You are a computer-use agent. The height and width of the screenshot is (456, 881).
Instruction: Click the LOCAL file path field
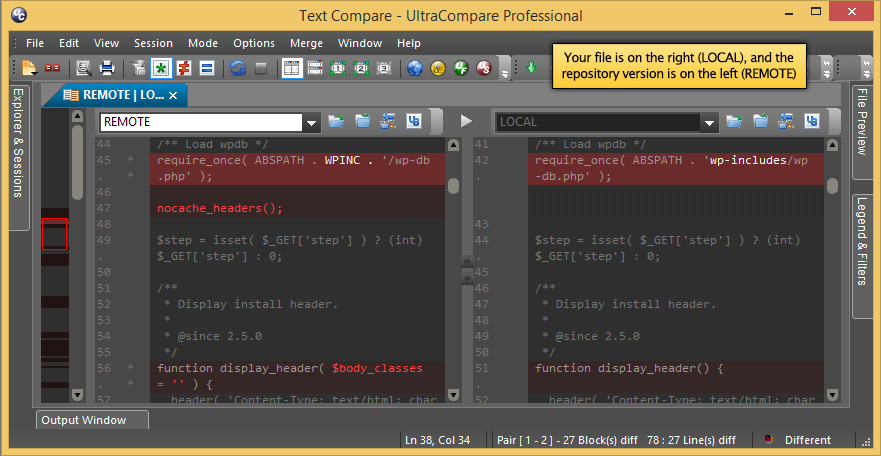[x=597, y=122]
